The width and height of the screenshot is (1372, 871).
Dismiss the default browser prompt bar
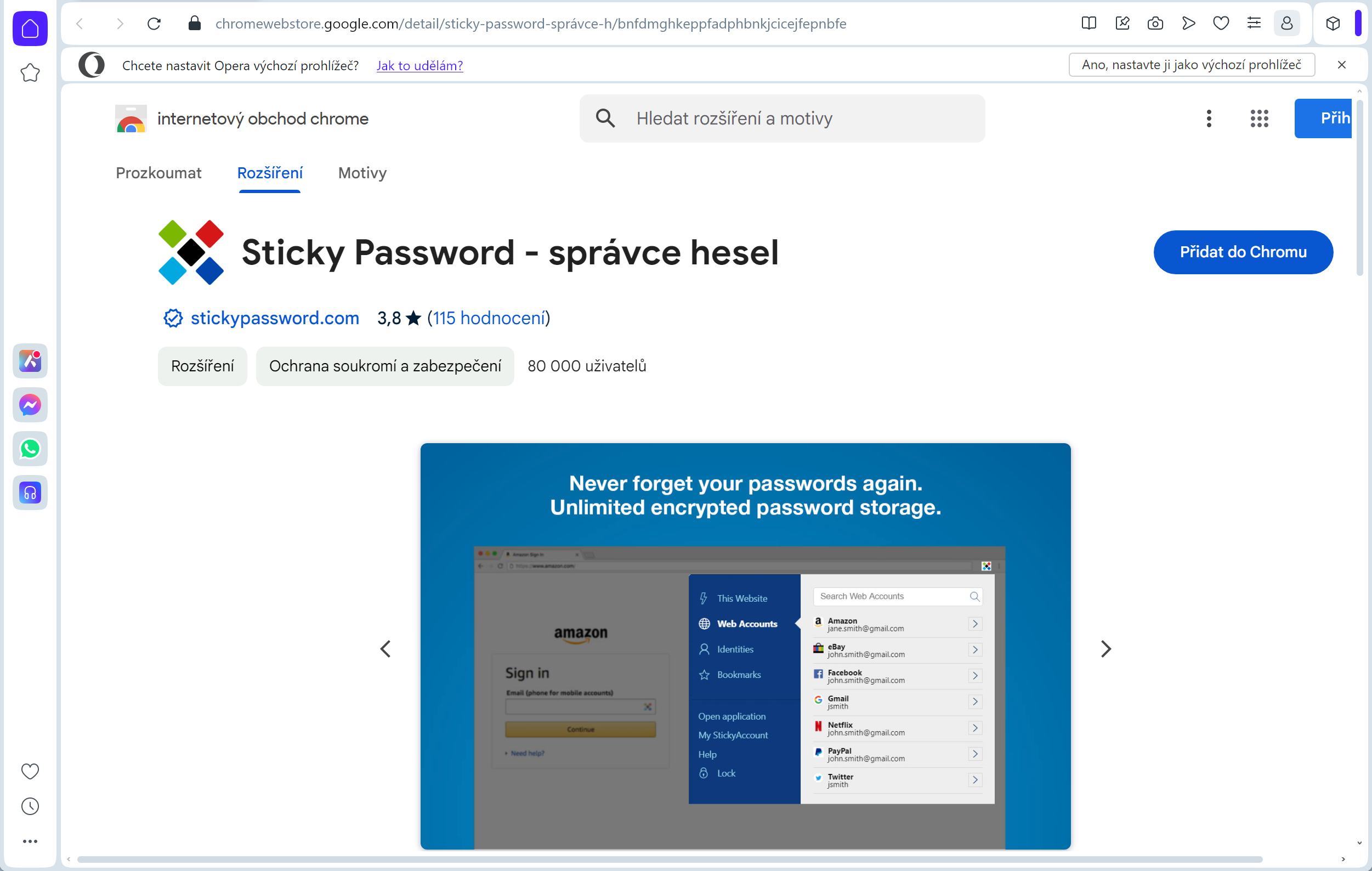pos(1341,65)
